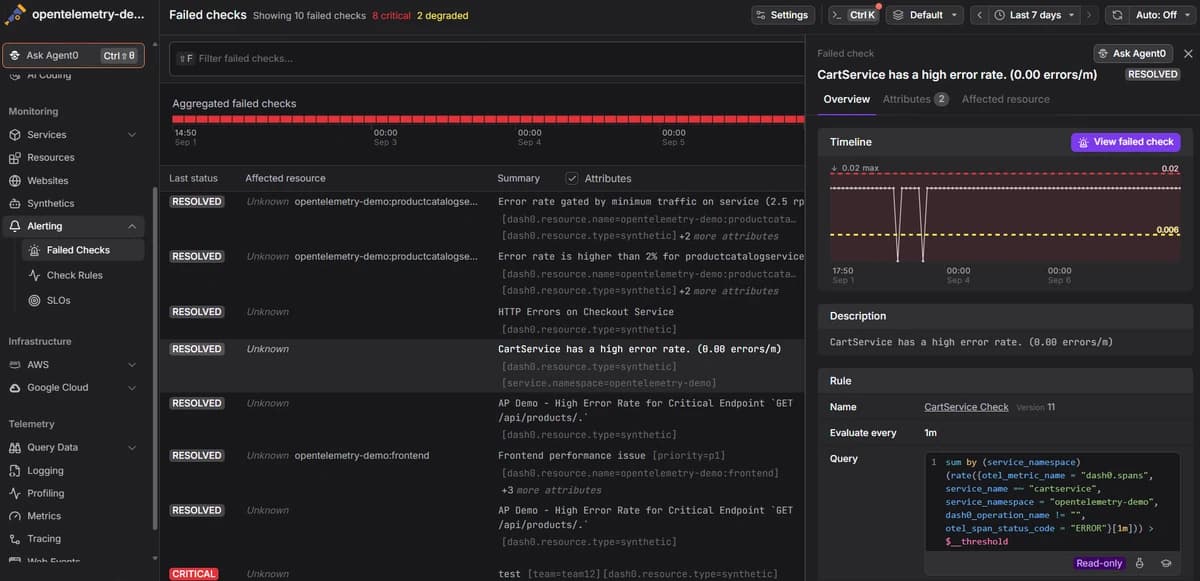The width and height of the screenshot is (1200, 581).
Task: Open the SLOs page
Action: (x=58, y=300)
